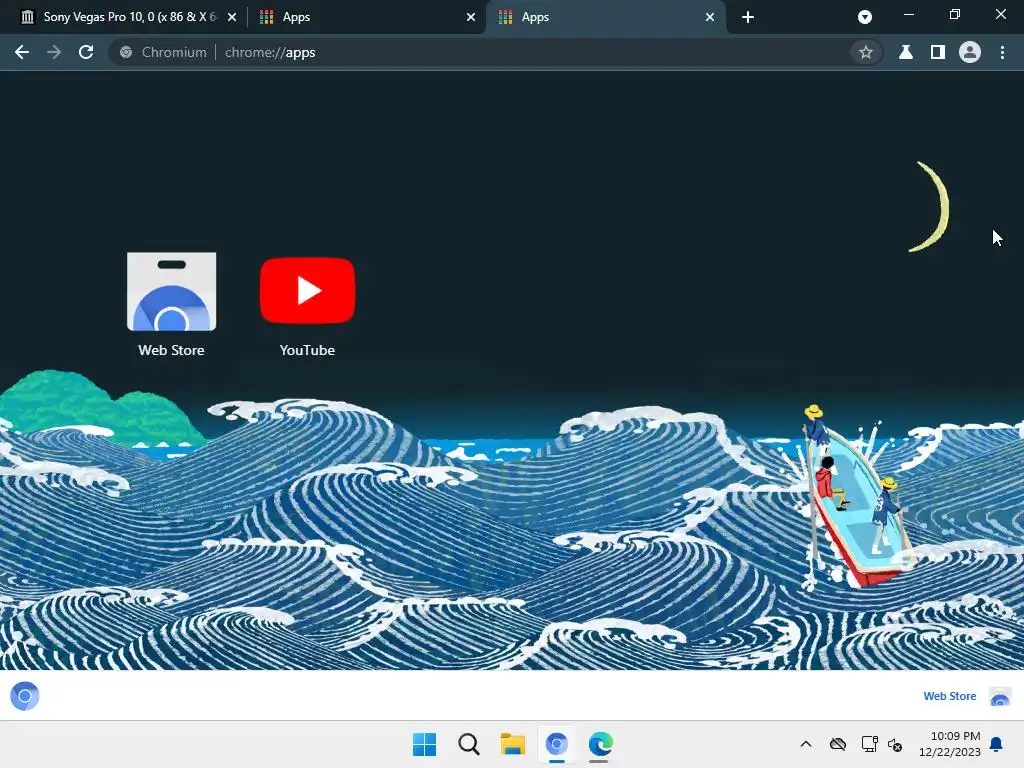Go back to the previous page

pyautogui.click(x=22, y=52)
